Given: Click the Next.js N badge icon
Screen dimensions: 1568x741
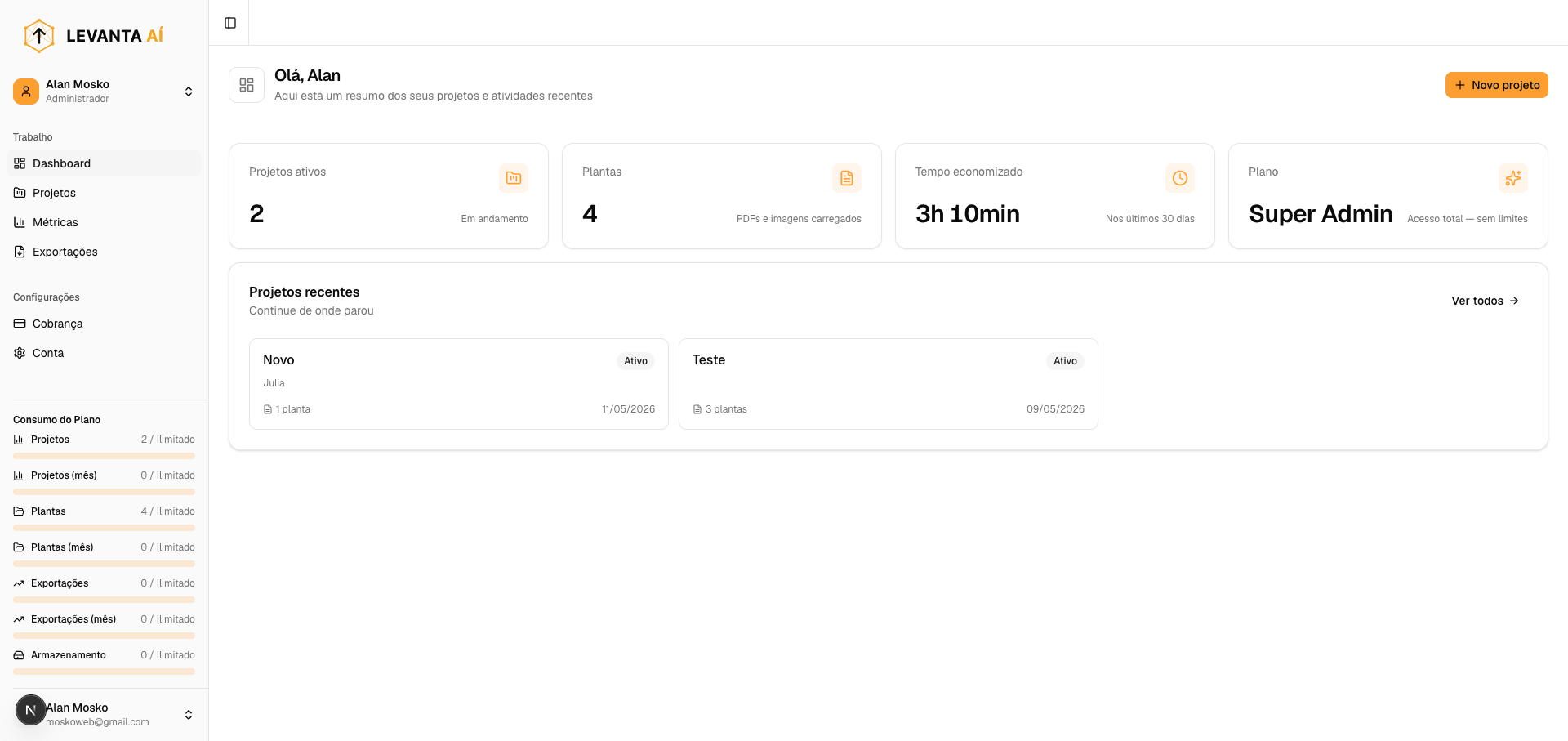Looking at the screenshot, I should tap(31, 710).
